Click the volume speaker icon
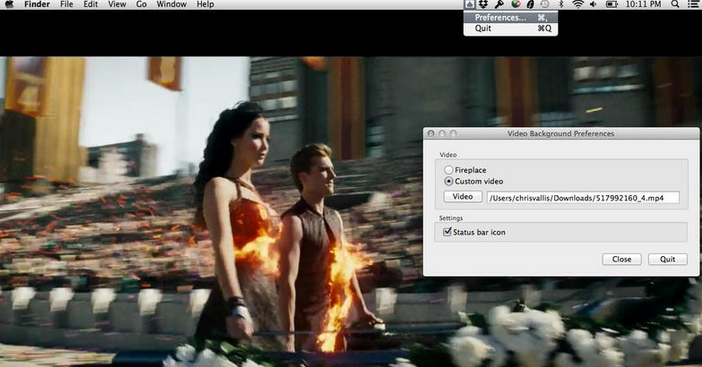This screenshot has height=367, width=702. click(x=593, y=4)
